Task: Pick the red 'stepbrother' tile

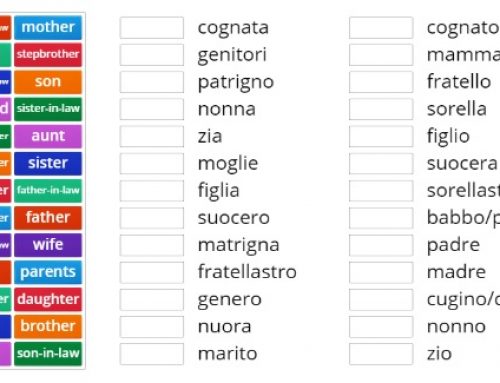Action: 48,54
